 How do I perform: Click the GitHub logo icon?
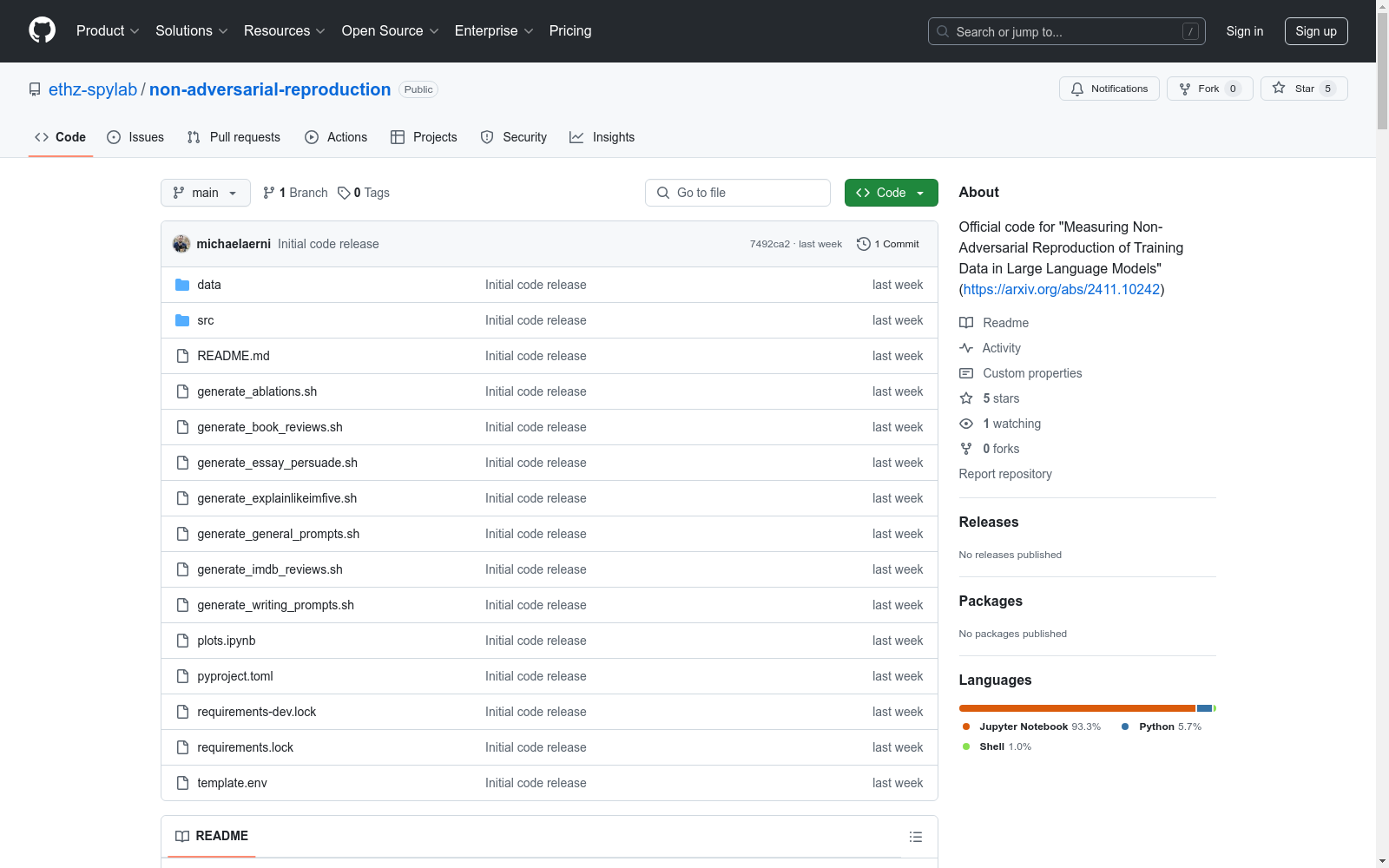click(x=42, y=30)
